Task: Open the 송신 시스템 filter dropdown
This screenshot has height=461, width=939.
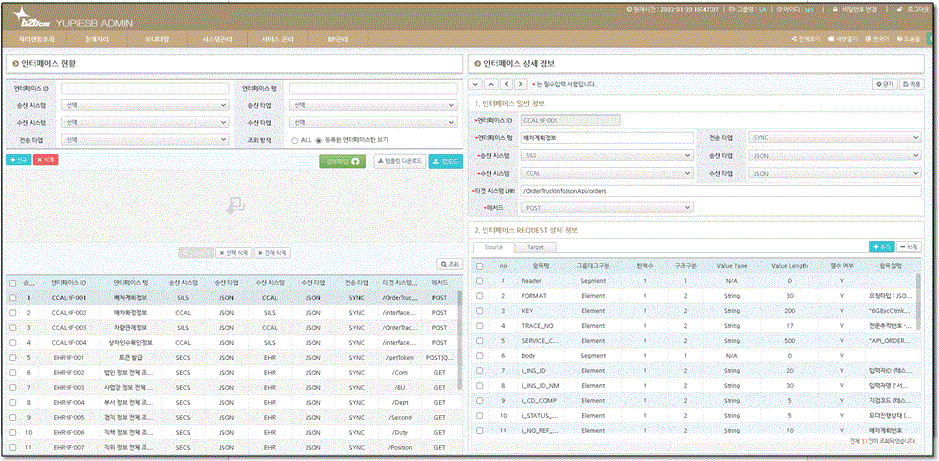Action: (x=145, y=105)
